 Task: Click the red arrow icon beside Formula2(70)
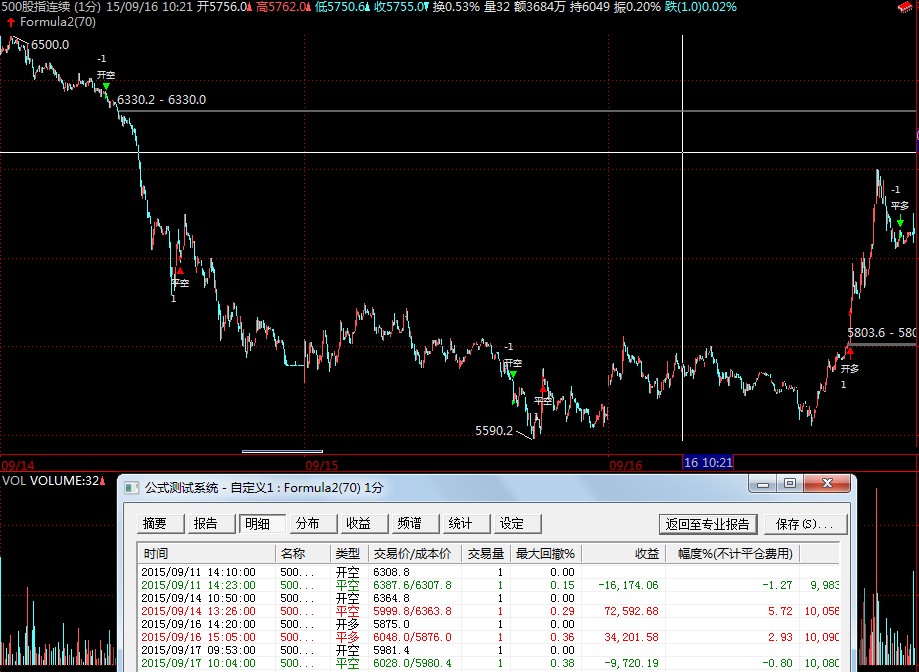click(x=10, y=20)
